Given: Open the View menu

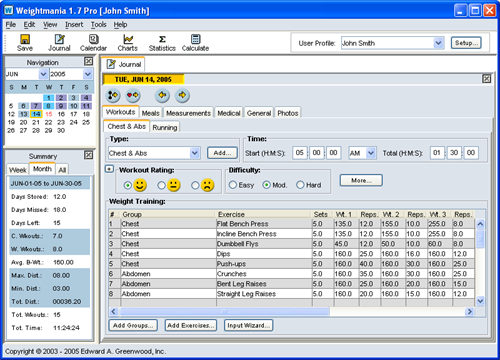Looking at the screenshot, I should pyautogui.click(x=50, y=25).
